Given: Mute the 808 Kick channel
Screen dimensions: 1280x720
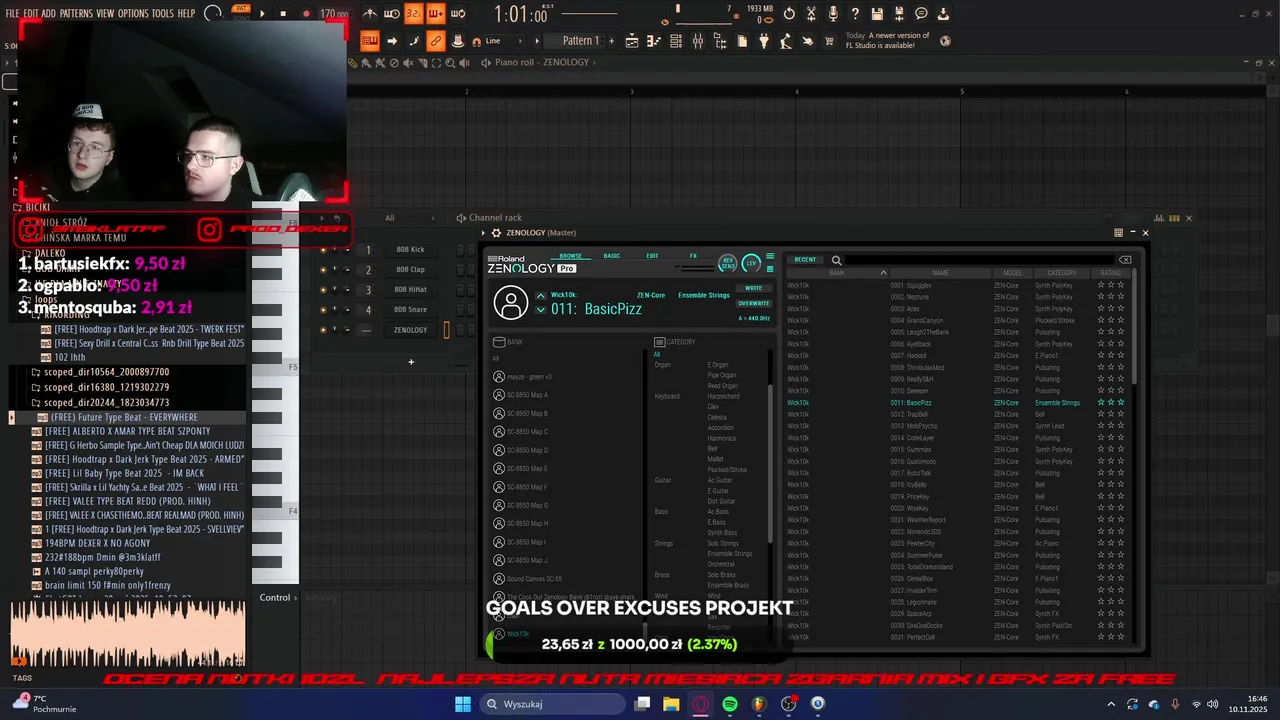Looking at the screenshot, I should pos(323,250).
